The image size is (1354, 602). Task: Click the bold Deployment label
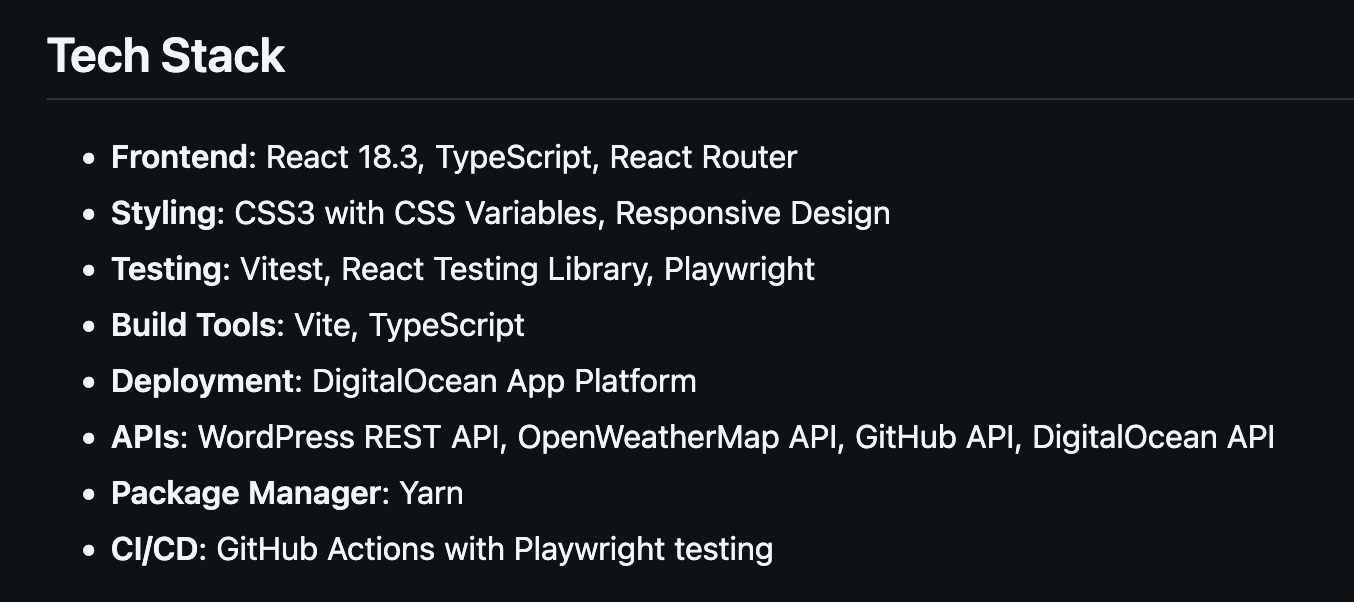(x=202, y=381)
